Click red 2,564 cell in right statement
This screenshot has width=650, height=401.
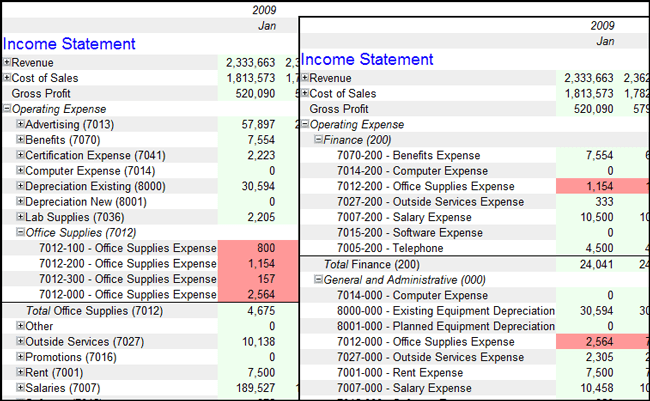point(600,342)
